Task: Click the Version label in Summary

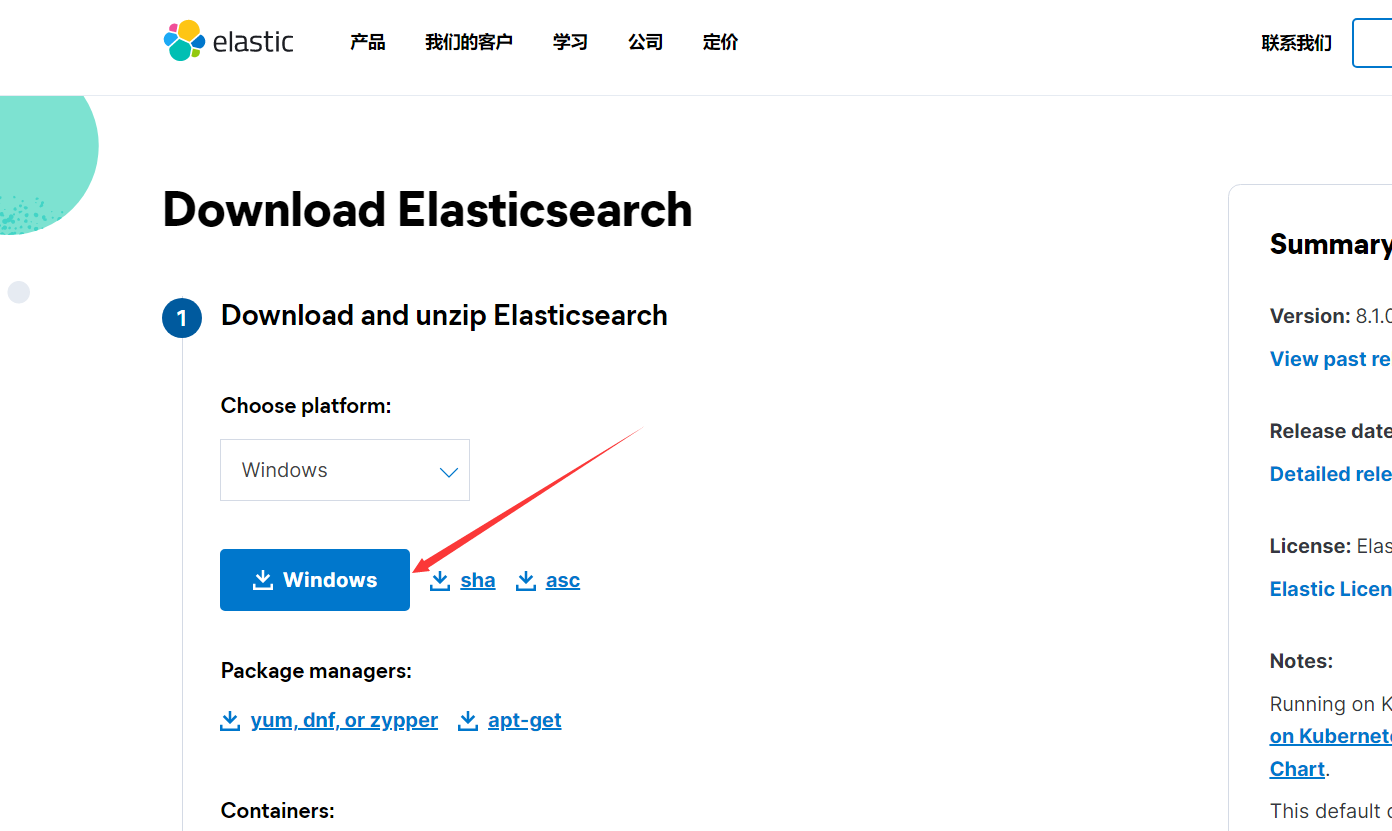Action: [x=1310, y=316]
